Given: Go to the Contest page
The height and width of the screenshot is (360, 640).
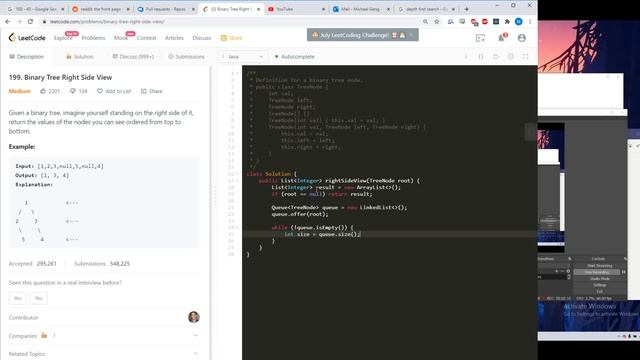Looking at the screenshot, I should [147, 38].
